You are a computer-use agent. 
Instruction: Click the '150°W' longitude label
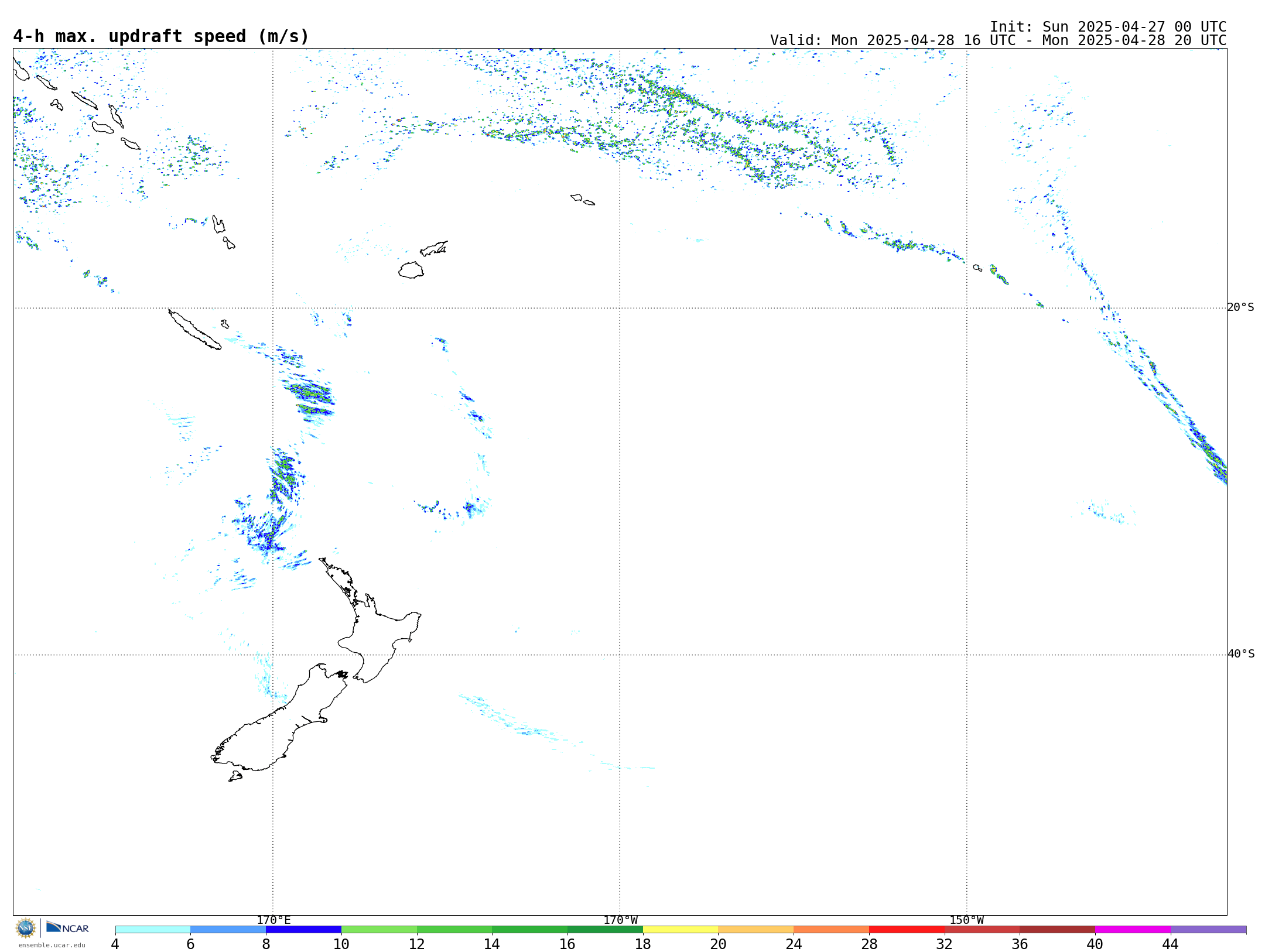coord(967,920)
